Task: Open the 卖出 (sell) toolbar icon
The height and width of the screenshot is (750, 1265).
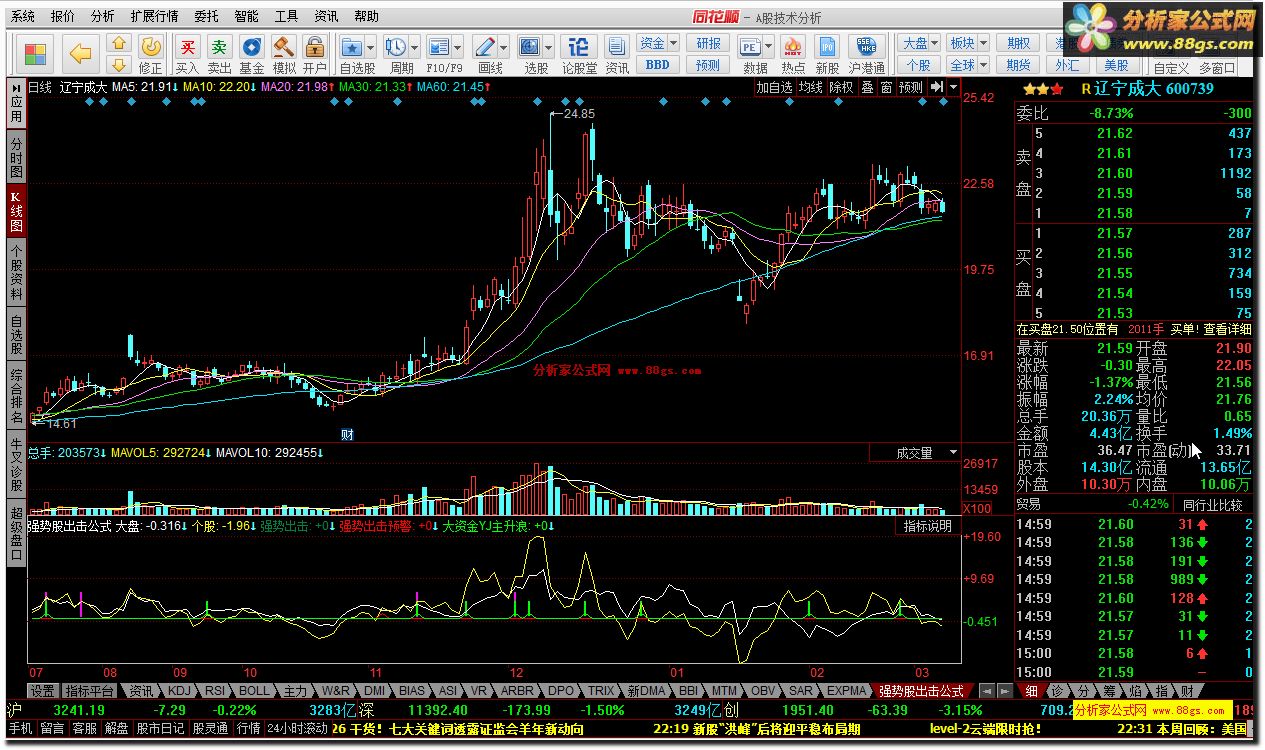Action: pos(219,46)
